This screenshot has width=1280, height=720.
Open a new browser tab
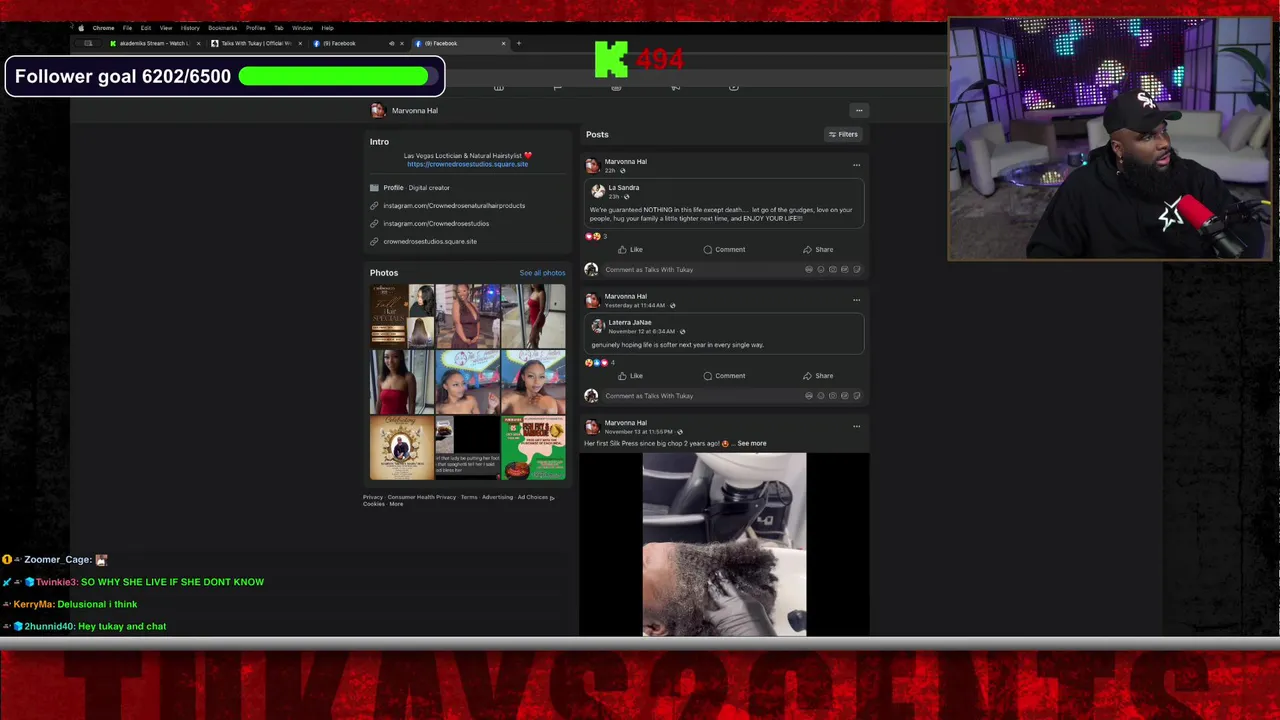click(x=519, y=43)
